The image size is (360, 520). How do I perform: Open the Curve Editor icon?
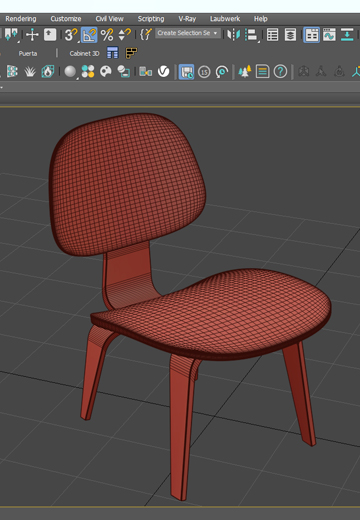click(329, 35)
